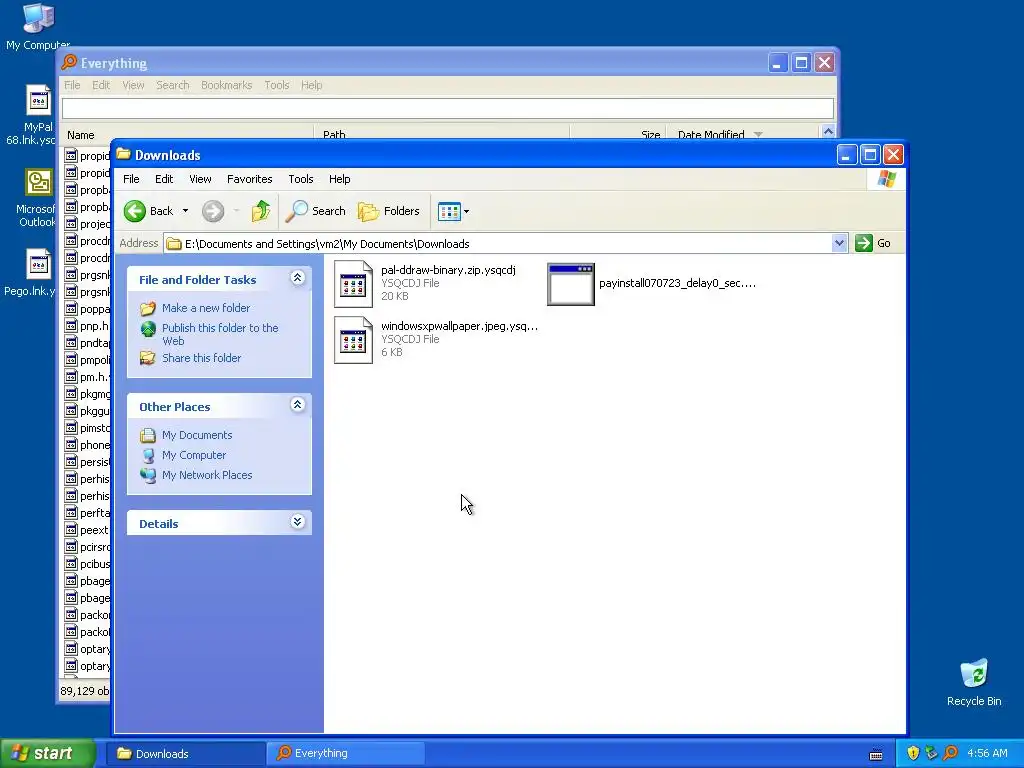Click Share this folder link
This screenshot has width=1024, height=768.
[201, 358]
